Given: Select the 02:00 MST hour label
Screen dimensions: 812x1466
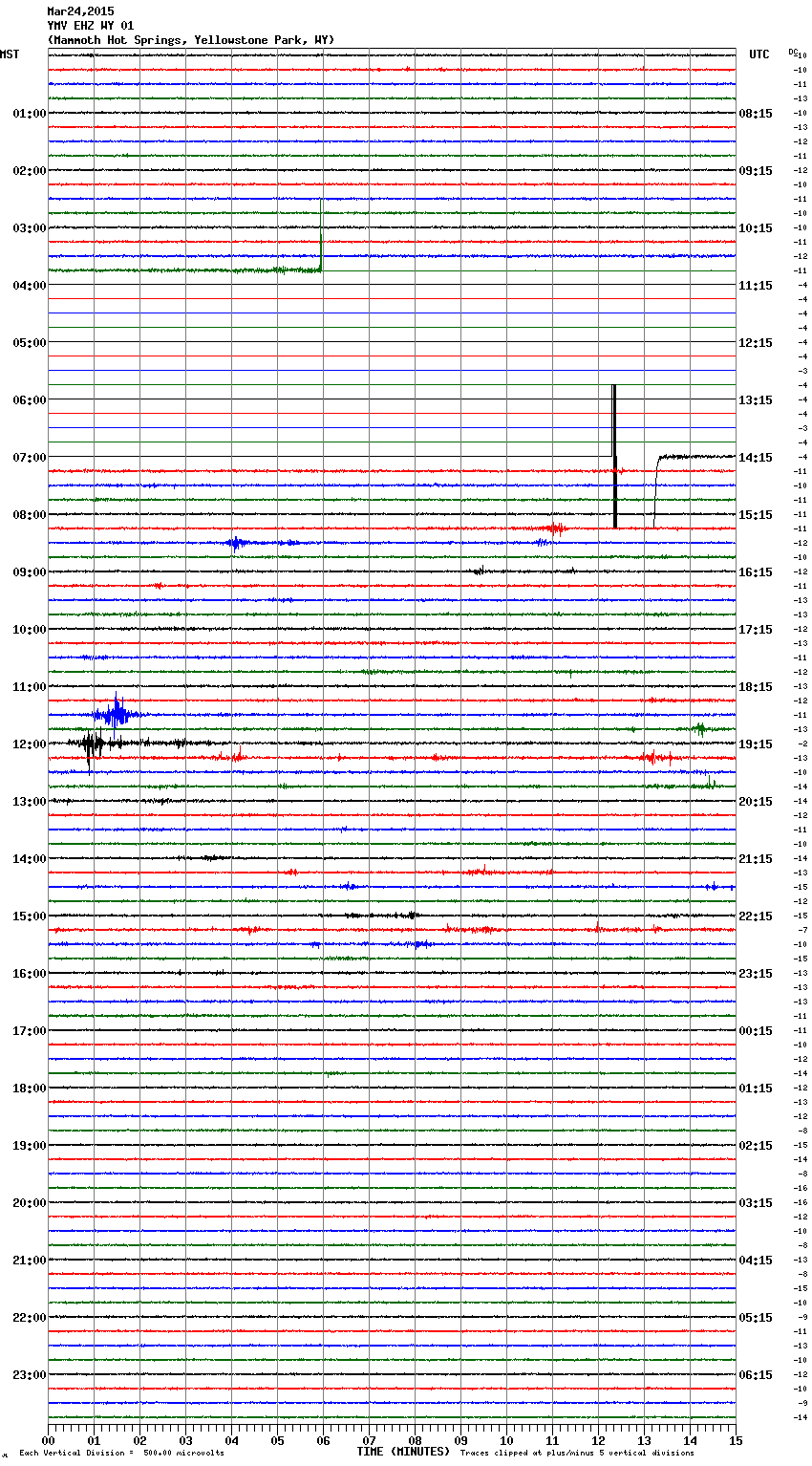Looking at the screenshot, I should tap(30, 171).
